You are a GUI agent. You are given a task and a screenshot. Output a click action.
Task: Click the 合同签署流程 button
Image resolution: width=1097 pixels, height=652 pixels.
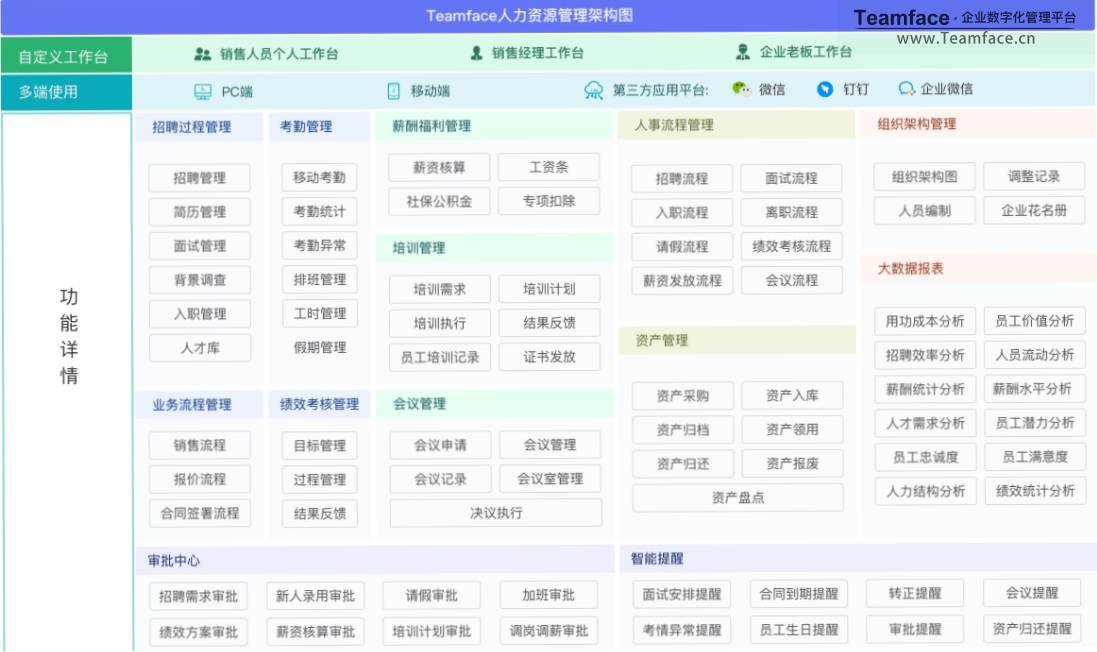pos(199,513)
